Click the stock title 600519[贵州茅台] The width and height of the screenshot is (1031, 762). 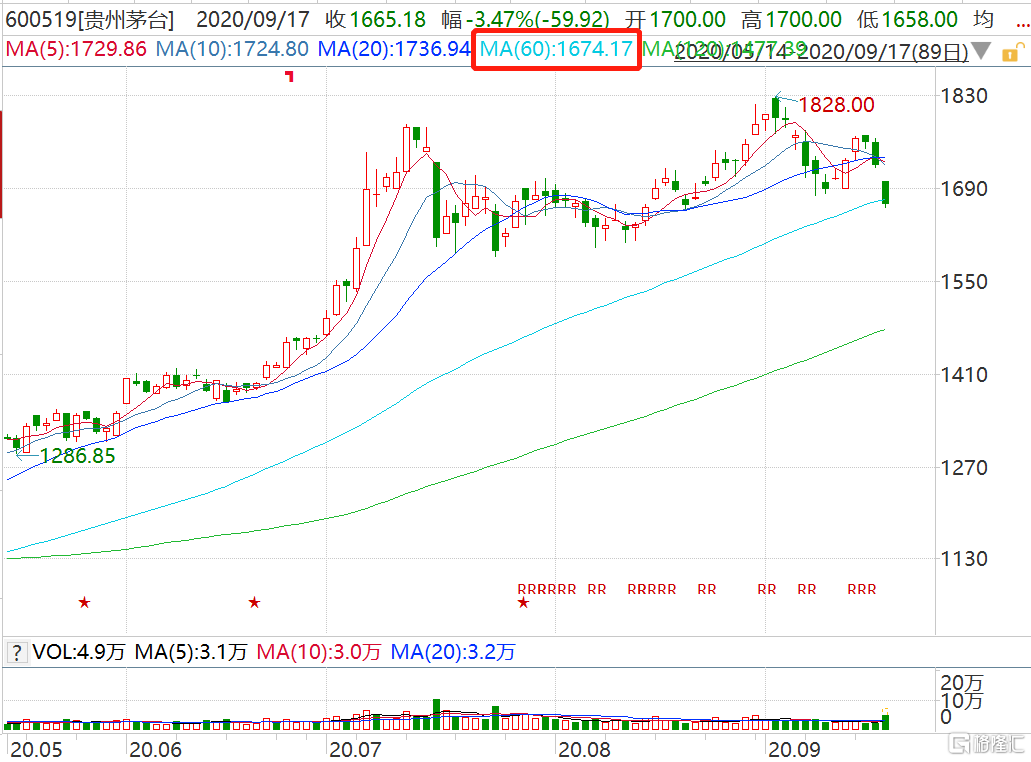point(89,19)
